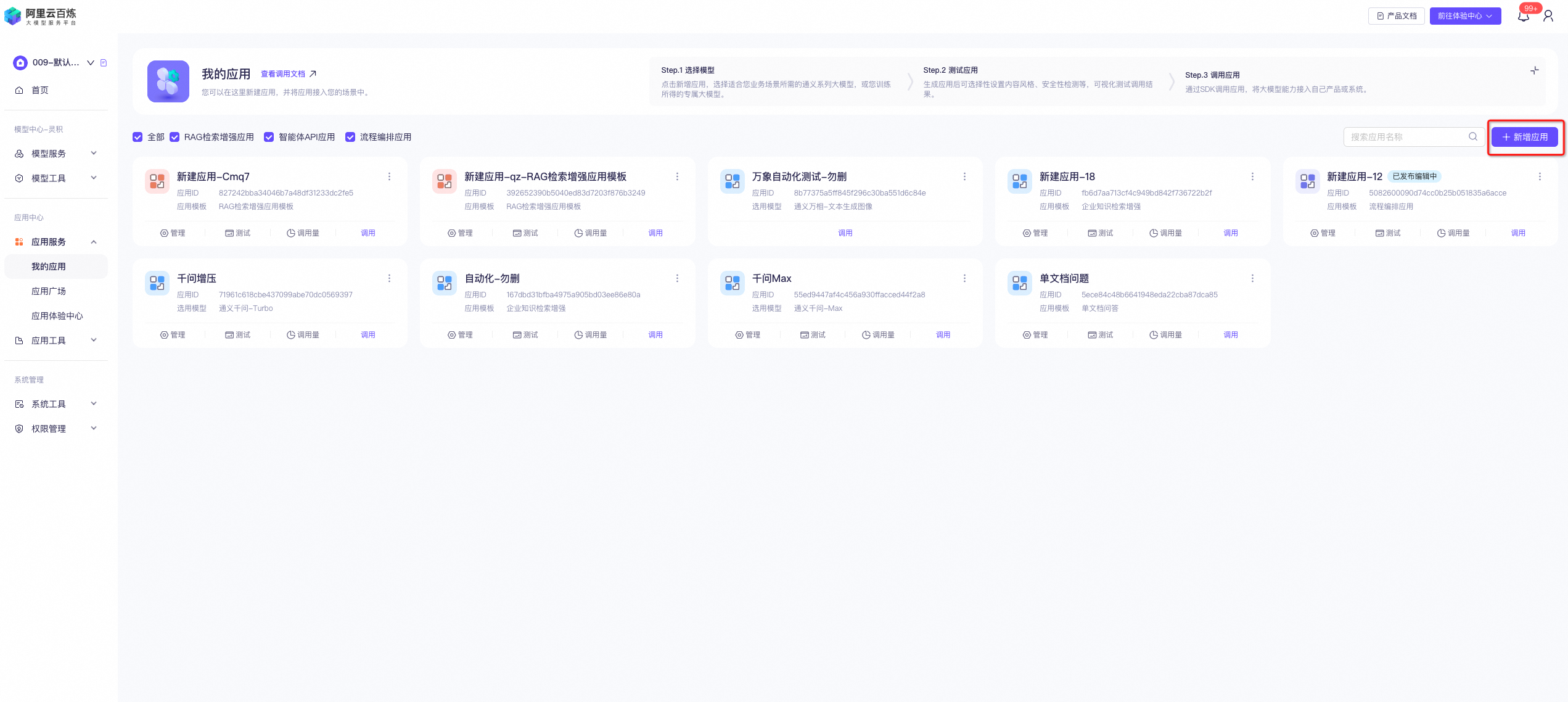Collapse the steps guide panel icon
The image size is (1568, 702).
(x=1534, y=70)
